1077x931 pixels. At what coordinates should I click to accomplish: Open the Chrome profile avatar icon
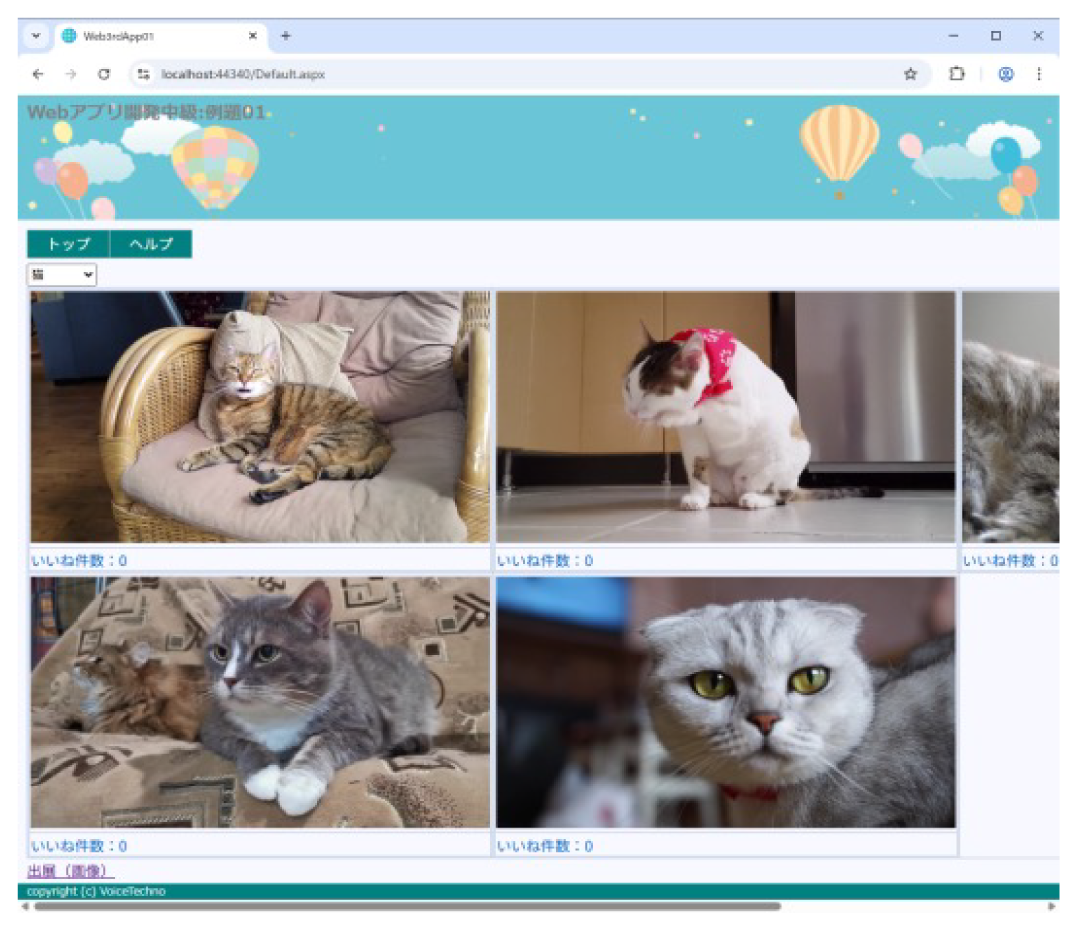[x=1006, y=74]
